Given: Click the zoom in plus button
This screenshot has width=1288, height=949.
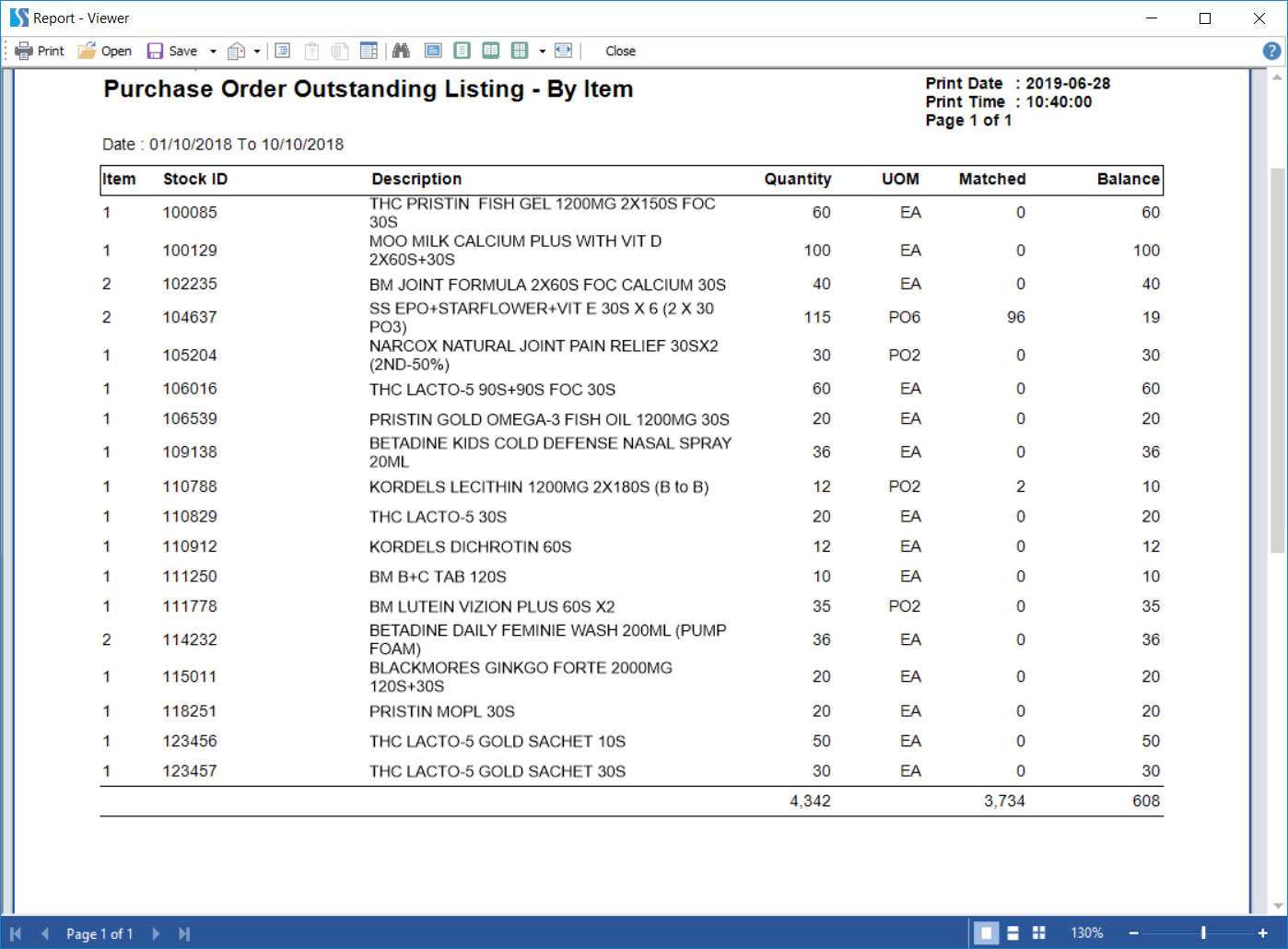Looking at the screenshot, I should point(1262,933).
